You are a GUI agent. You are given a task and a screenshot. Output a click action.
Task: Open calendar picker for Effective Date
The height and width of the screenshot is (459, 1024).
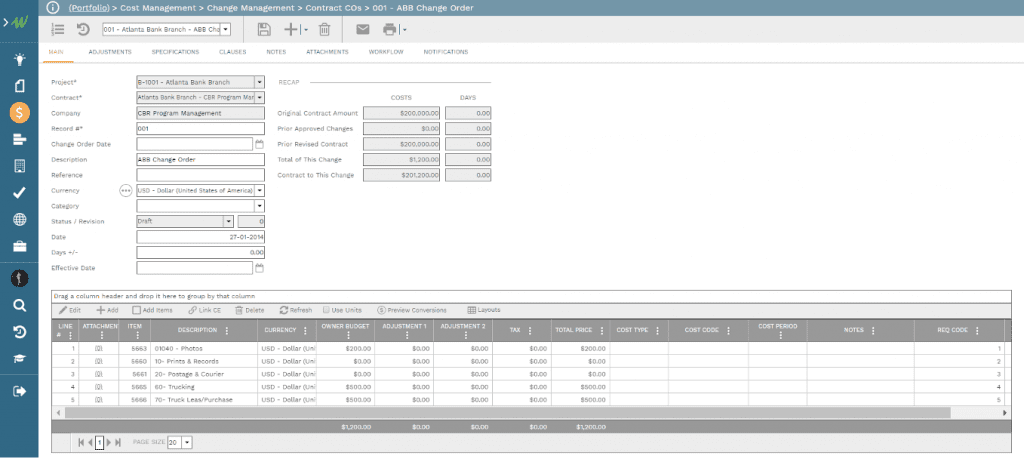pos(259,268)
